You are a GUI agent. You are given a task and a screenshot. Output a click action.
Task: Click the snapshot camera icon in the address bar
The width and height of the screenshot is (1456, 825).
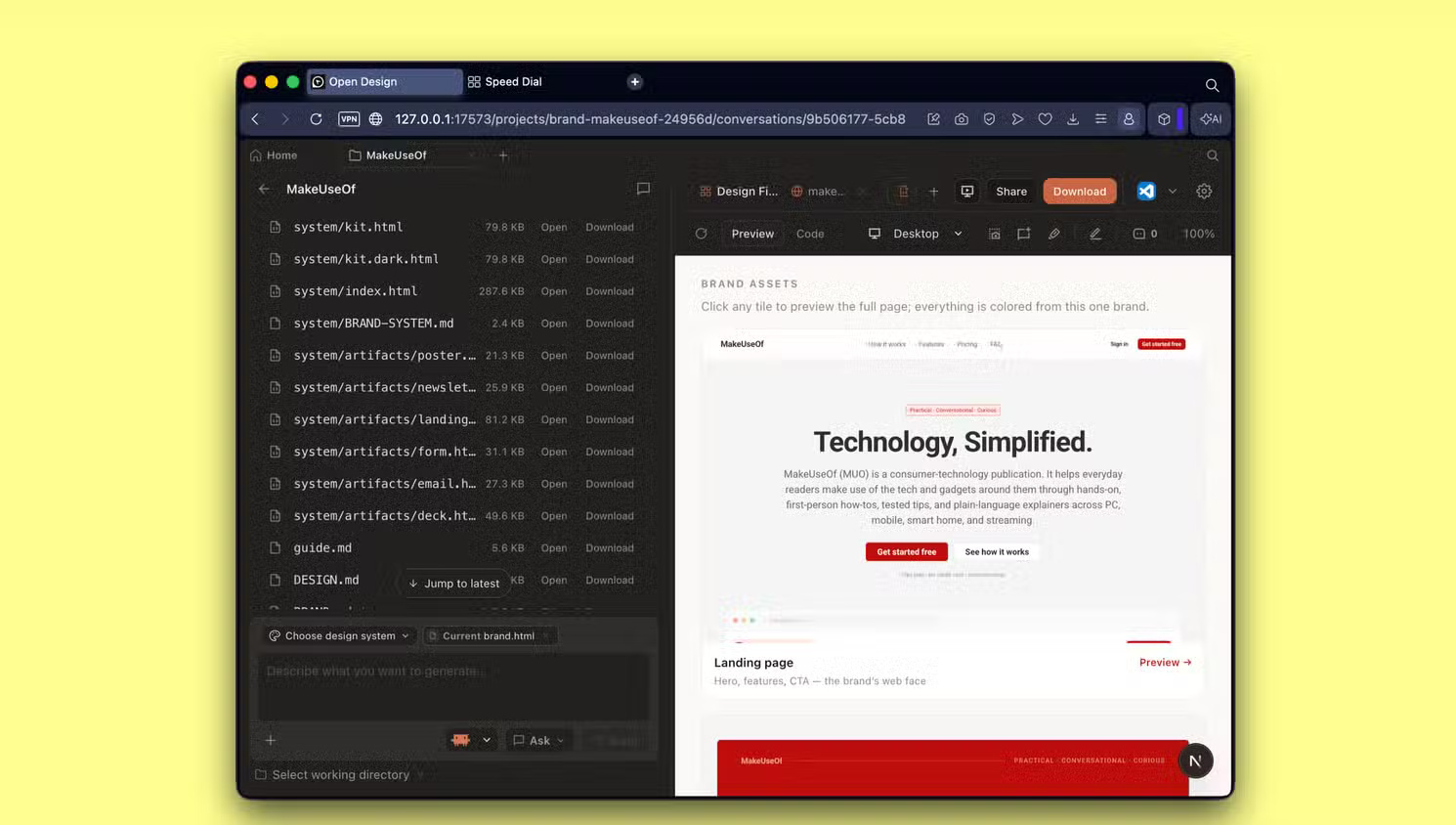pos(962,119)
